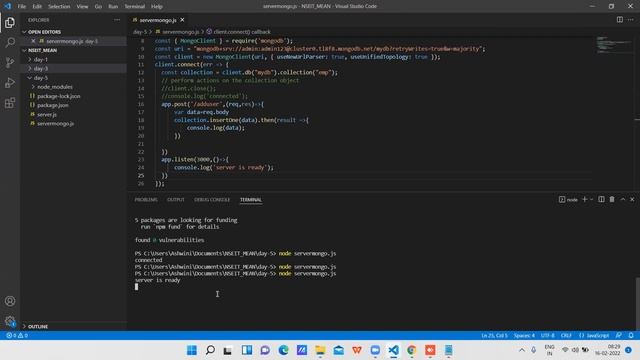The width and height of the screenshot is (640, 360).
Task: Select the Terminal panel tab
Action: 251,200
